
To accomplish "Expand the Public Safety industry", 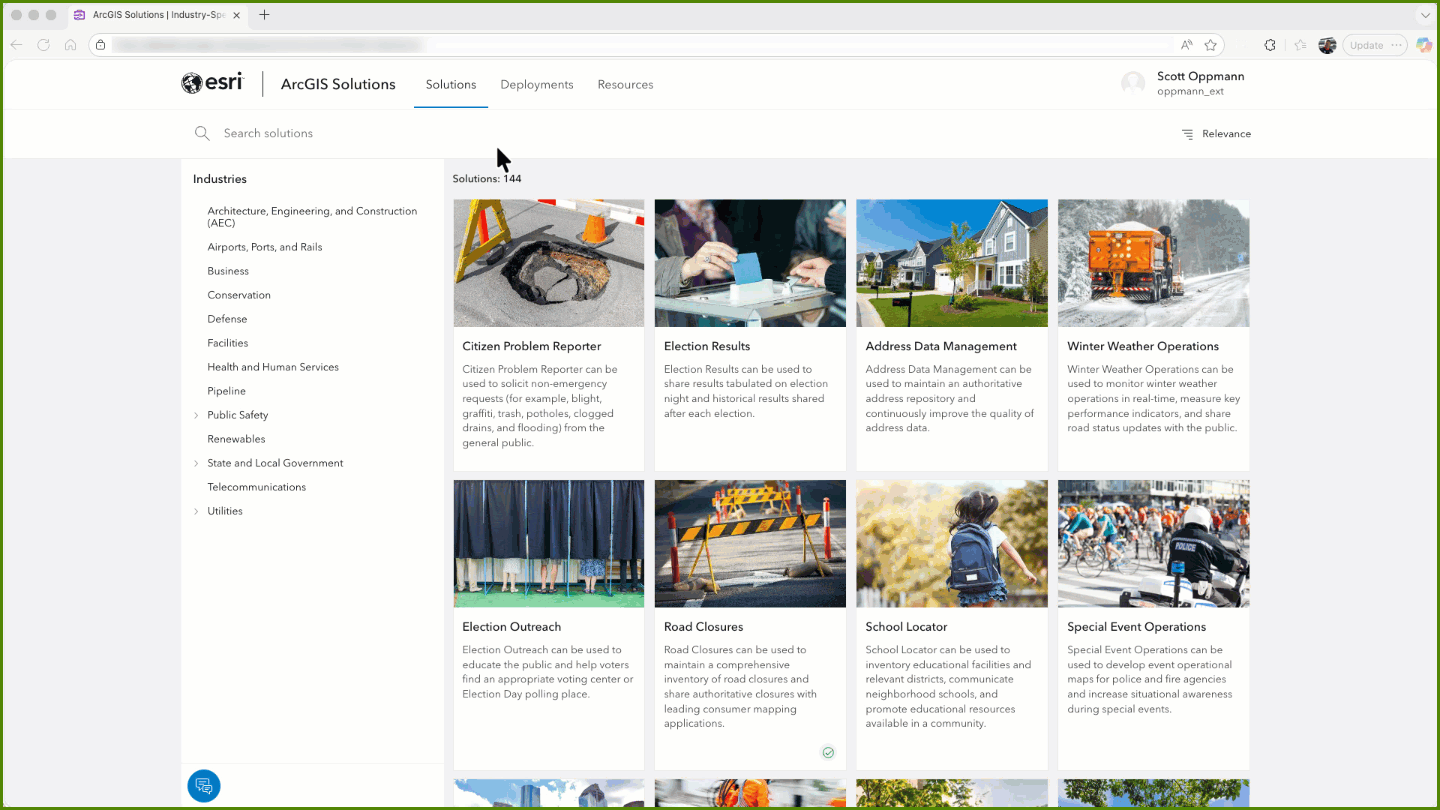I will [196, 415].
